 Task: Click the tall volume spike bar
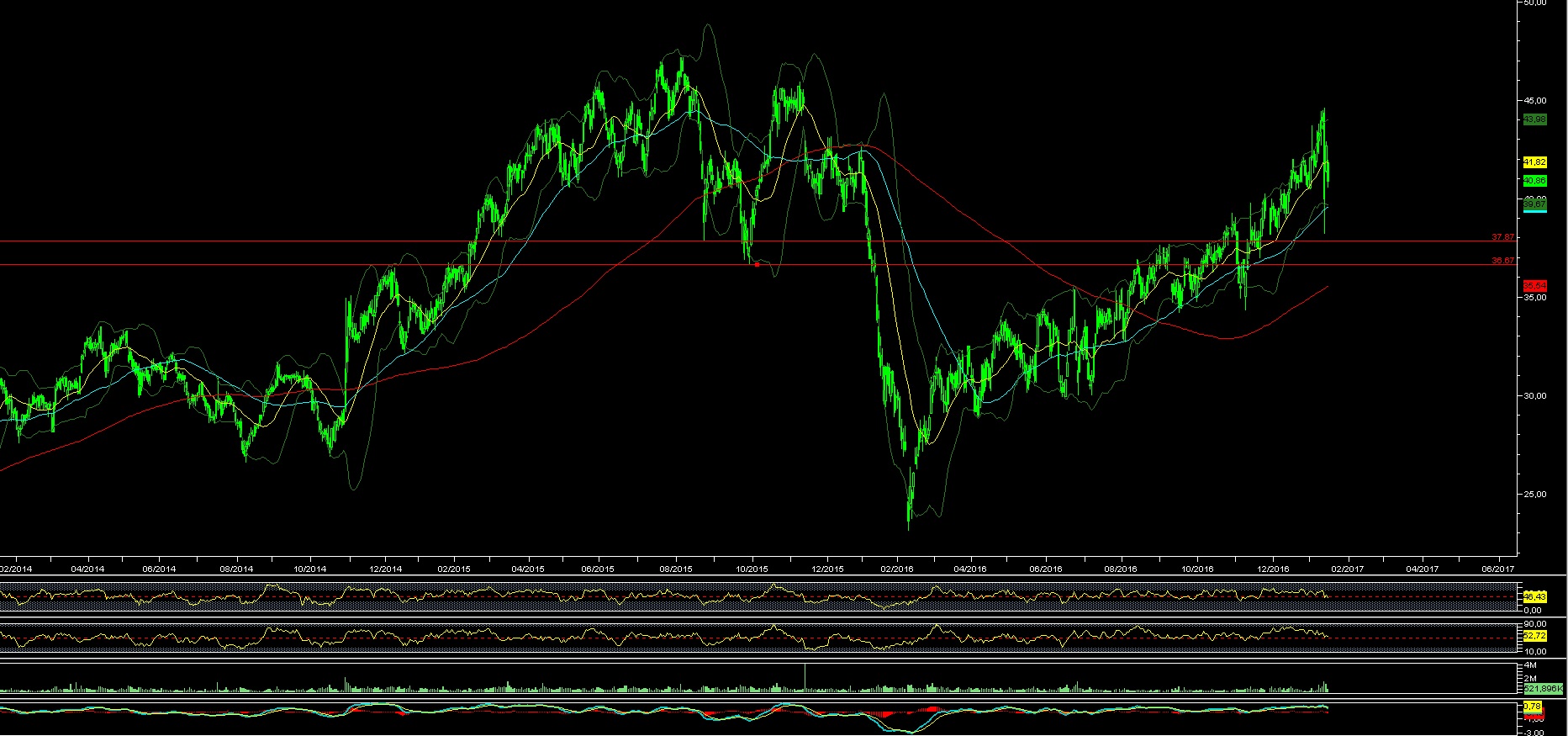[x=805, y=677]
